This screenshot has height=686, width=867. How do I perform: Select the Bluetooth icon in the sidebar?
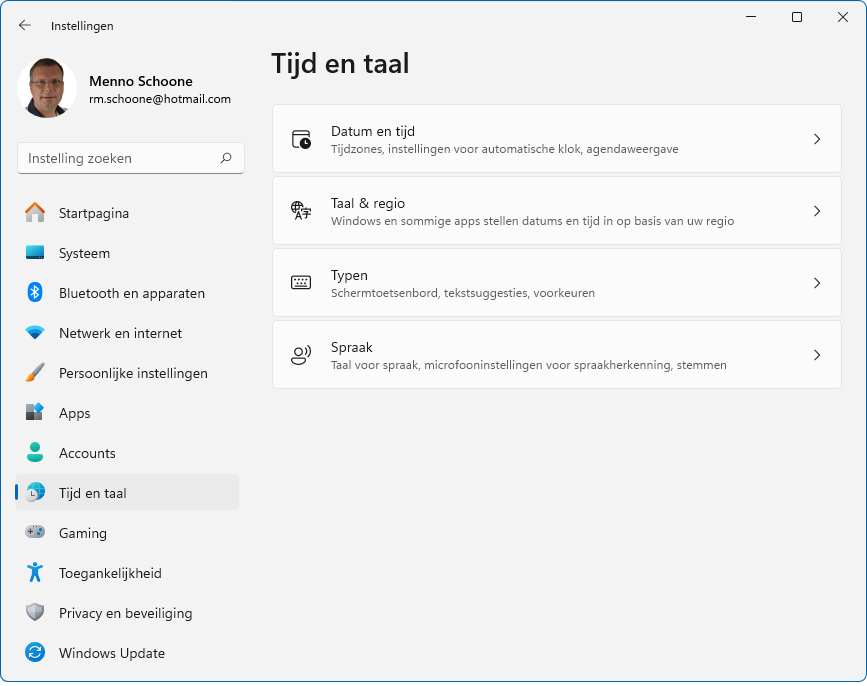pyautogui.click(x=35, y=292)
